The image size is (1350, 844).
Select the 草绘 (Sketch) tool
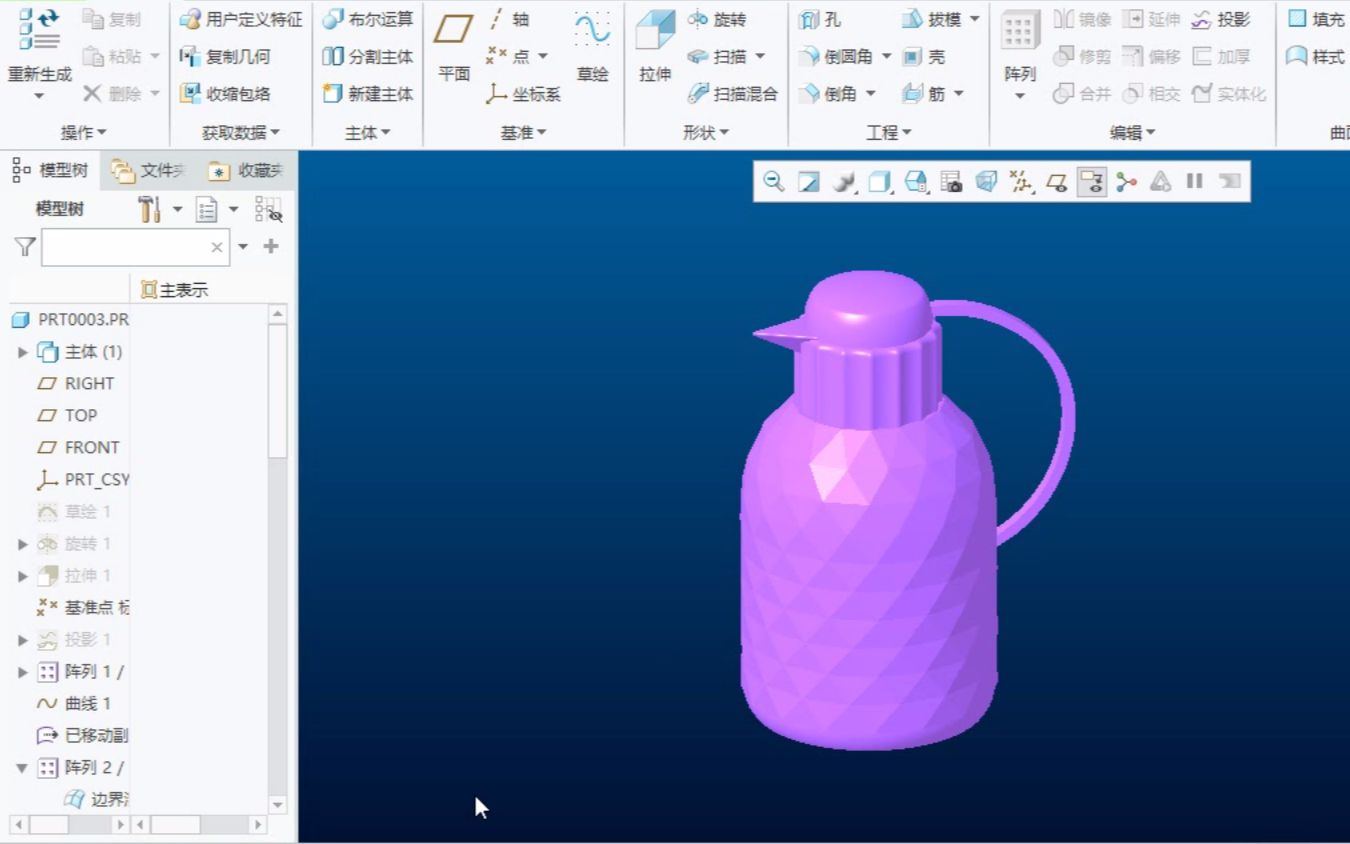click(x=592, y=45)
